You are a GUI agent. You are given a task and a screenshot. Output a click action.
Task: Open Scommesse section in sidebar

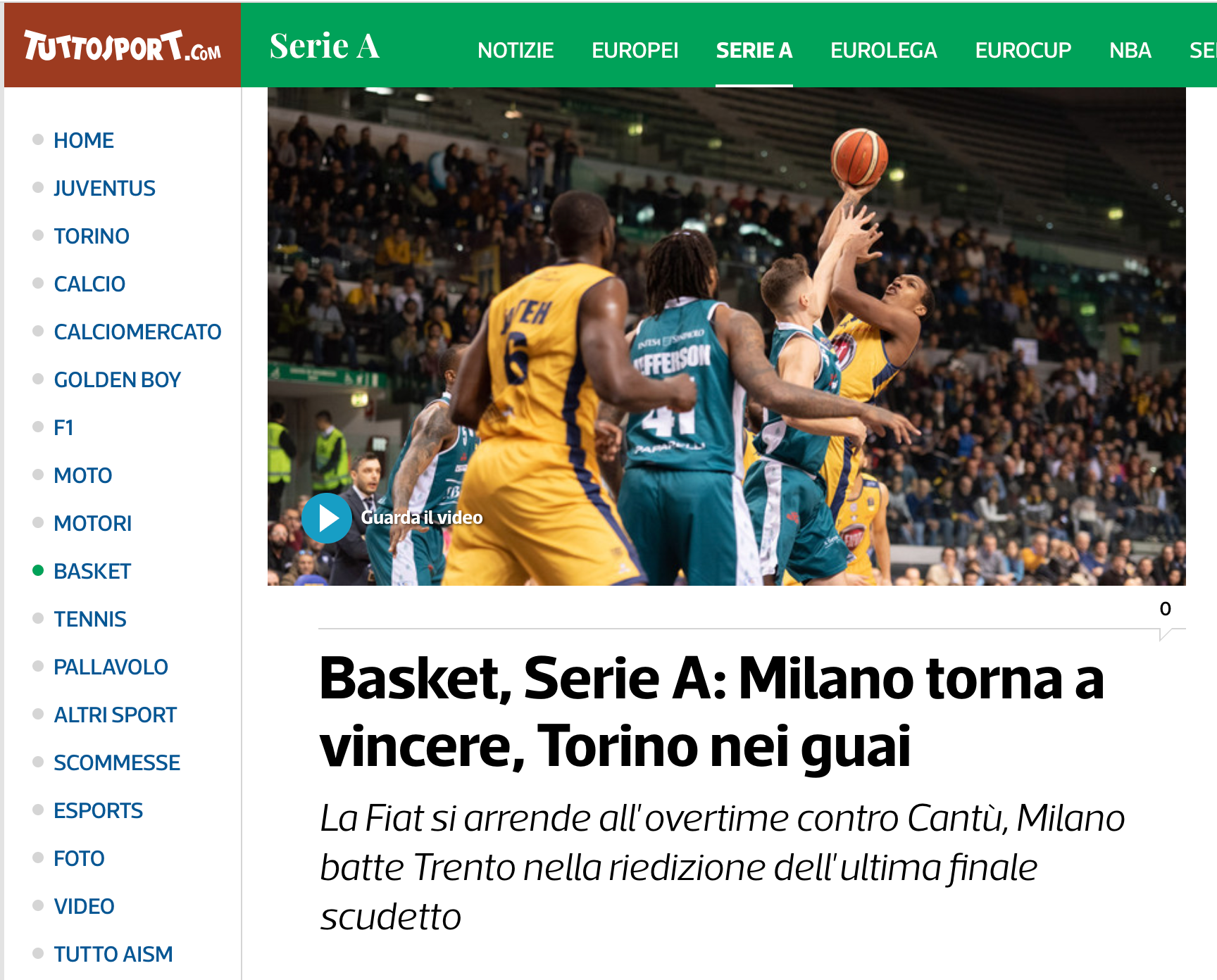pos(117,763)
